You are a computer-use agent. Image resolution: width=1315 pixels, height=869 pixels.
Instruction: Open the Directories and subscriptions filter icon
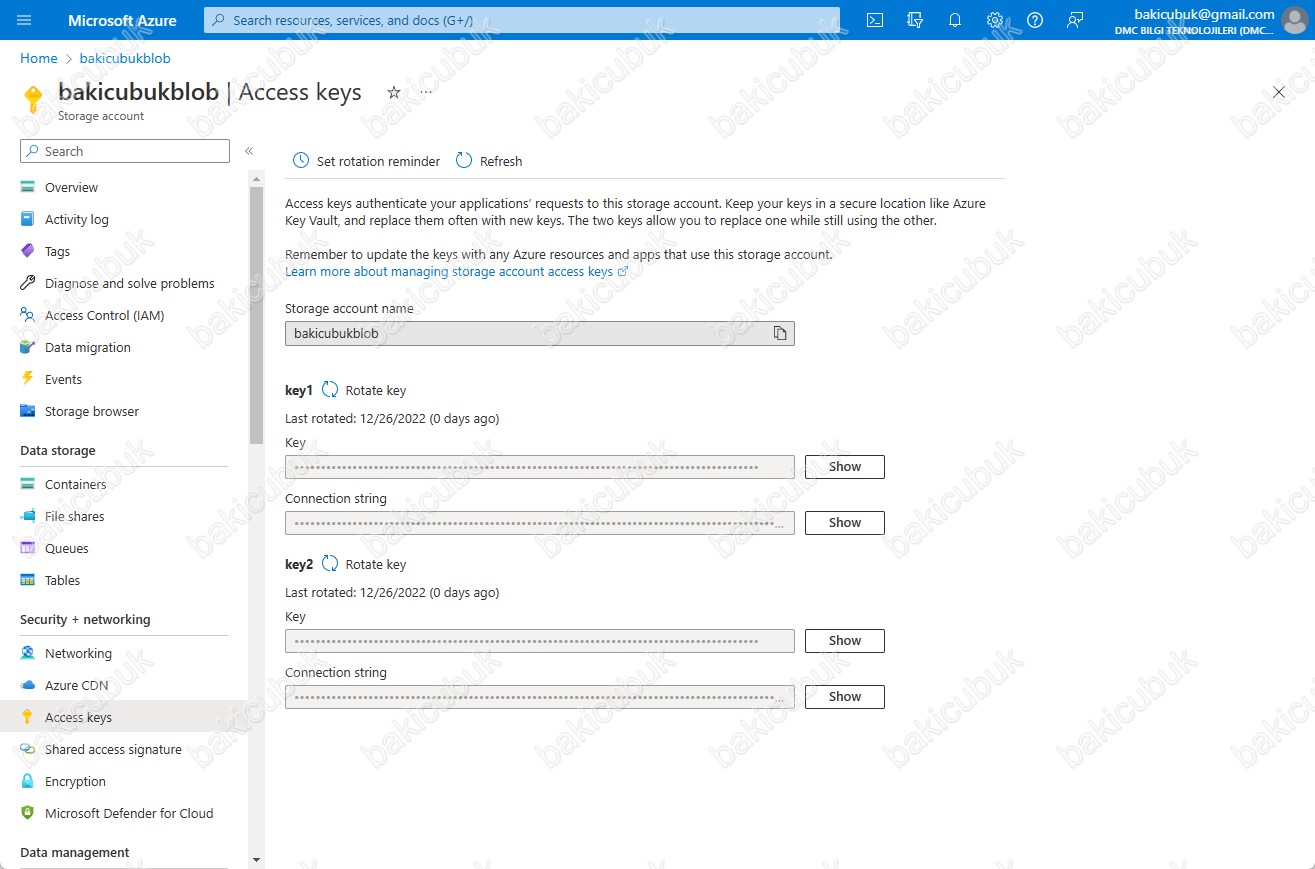pos(915,20)
